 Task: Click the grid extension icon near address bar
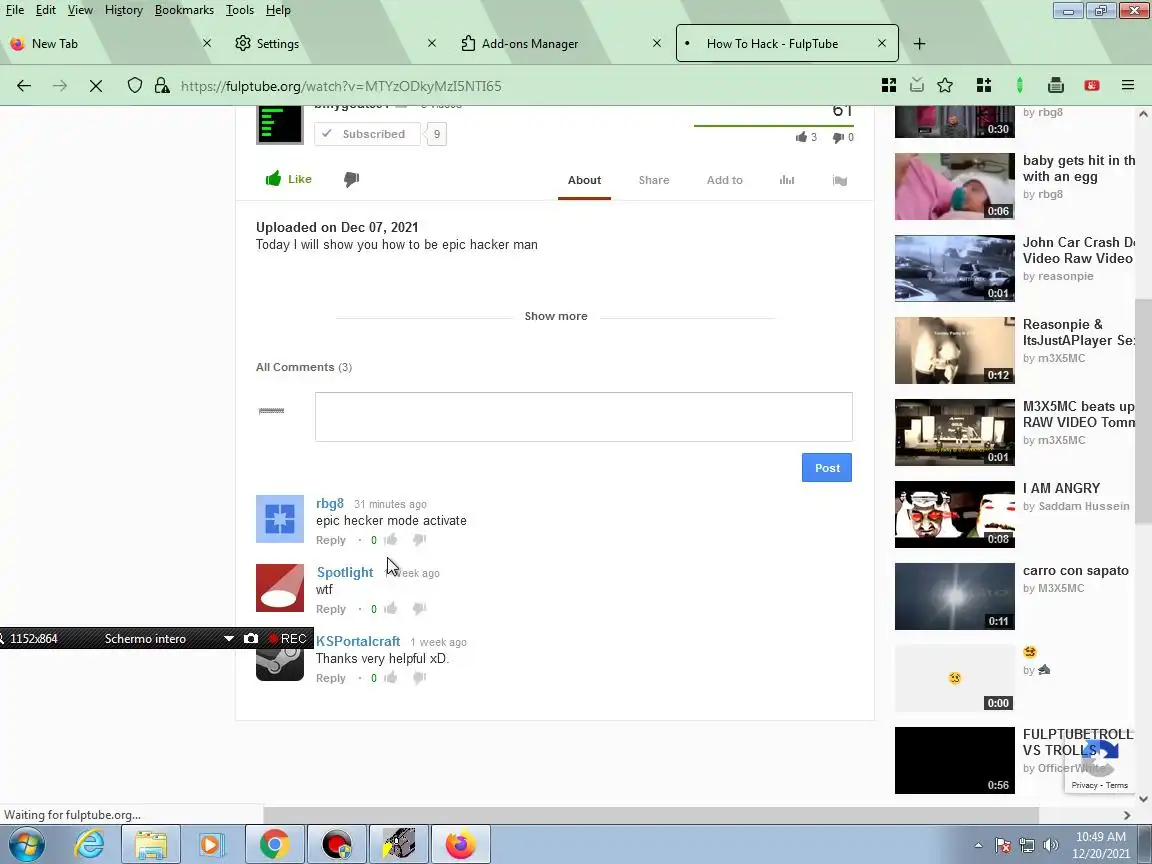889,85
